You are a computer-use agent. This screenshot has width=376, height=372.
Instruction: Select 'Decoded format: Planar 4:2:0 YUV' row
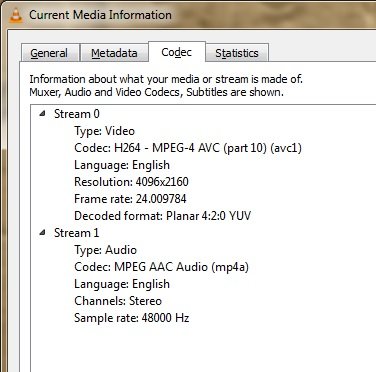click(x=163, y=216)
